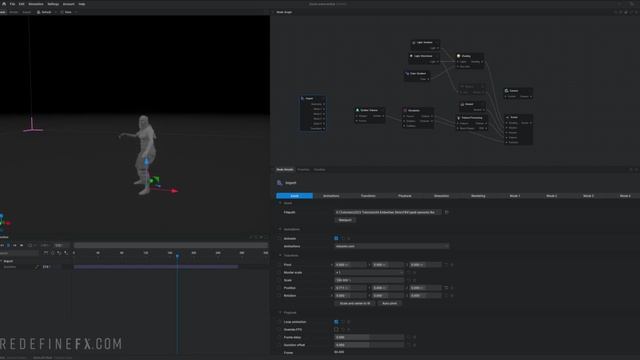
Task: Open the Help menu
Action: point(82,4)
